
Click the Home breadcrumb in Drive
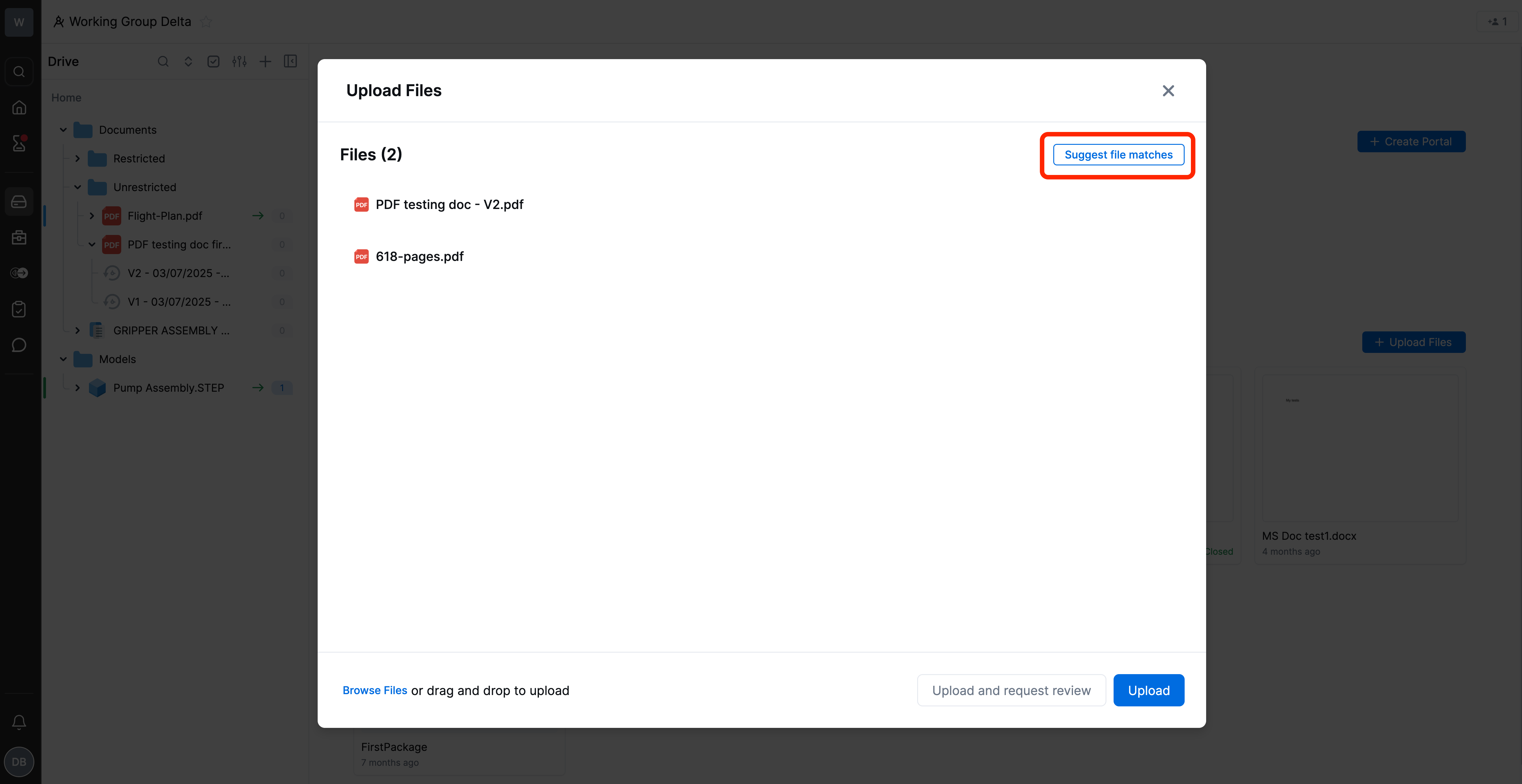coord(66,98)
